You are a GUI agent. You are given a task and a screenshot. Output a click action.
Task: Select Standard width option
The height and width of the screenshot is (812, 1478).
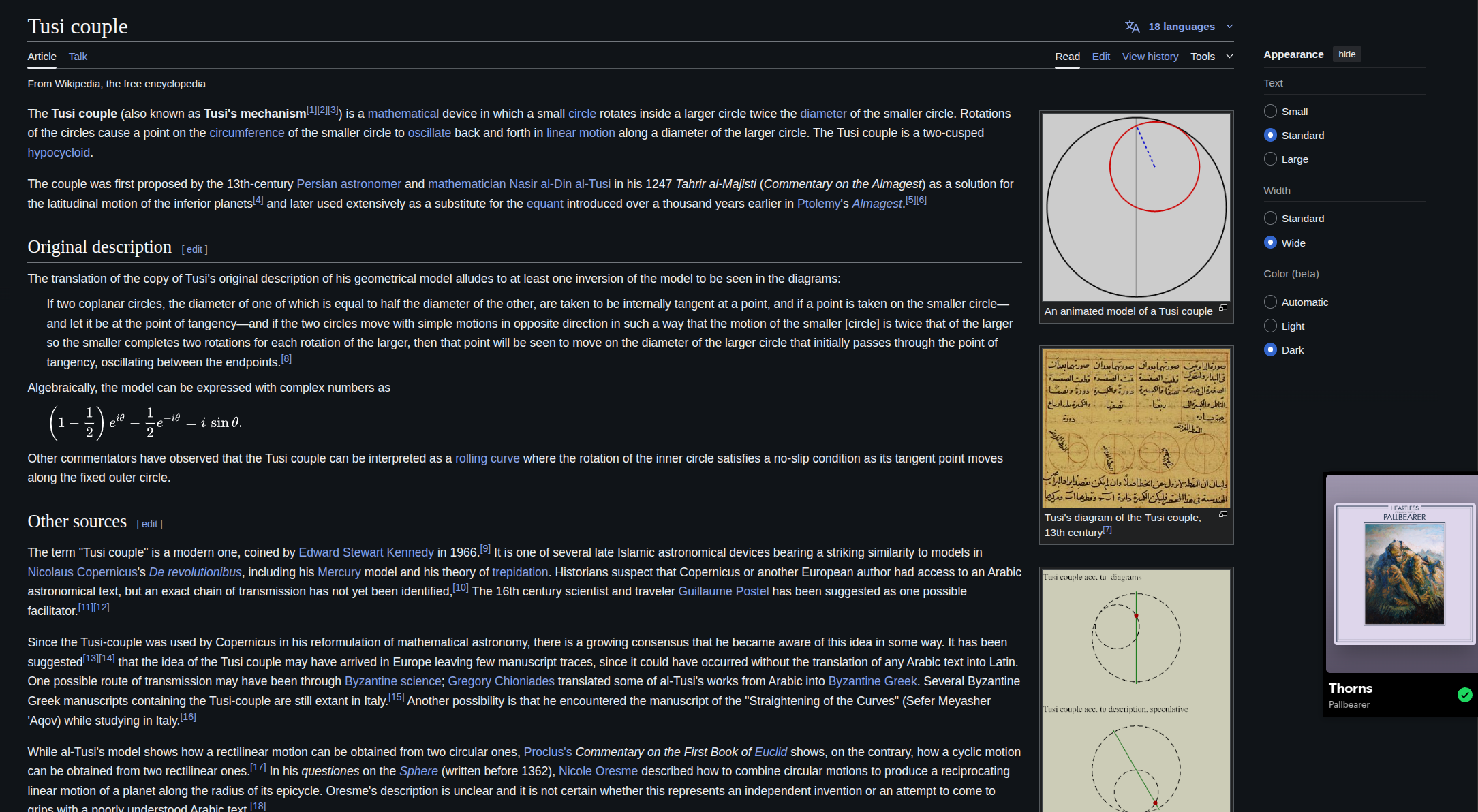(x=1270, y=218)
